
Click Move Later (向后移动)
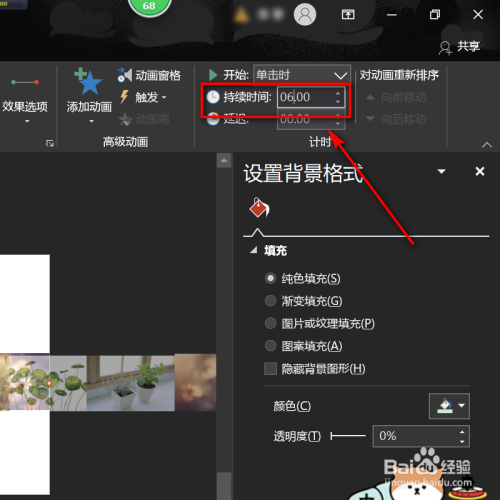pos(396,119)
